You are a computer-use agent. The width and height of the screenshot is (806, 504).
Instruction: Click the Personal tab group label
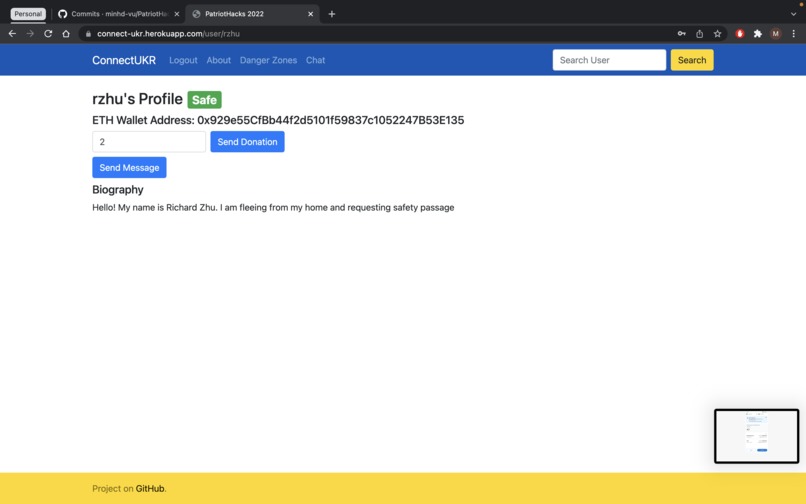pos(28,14)
